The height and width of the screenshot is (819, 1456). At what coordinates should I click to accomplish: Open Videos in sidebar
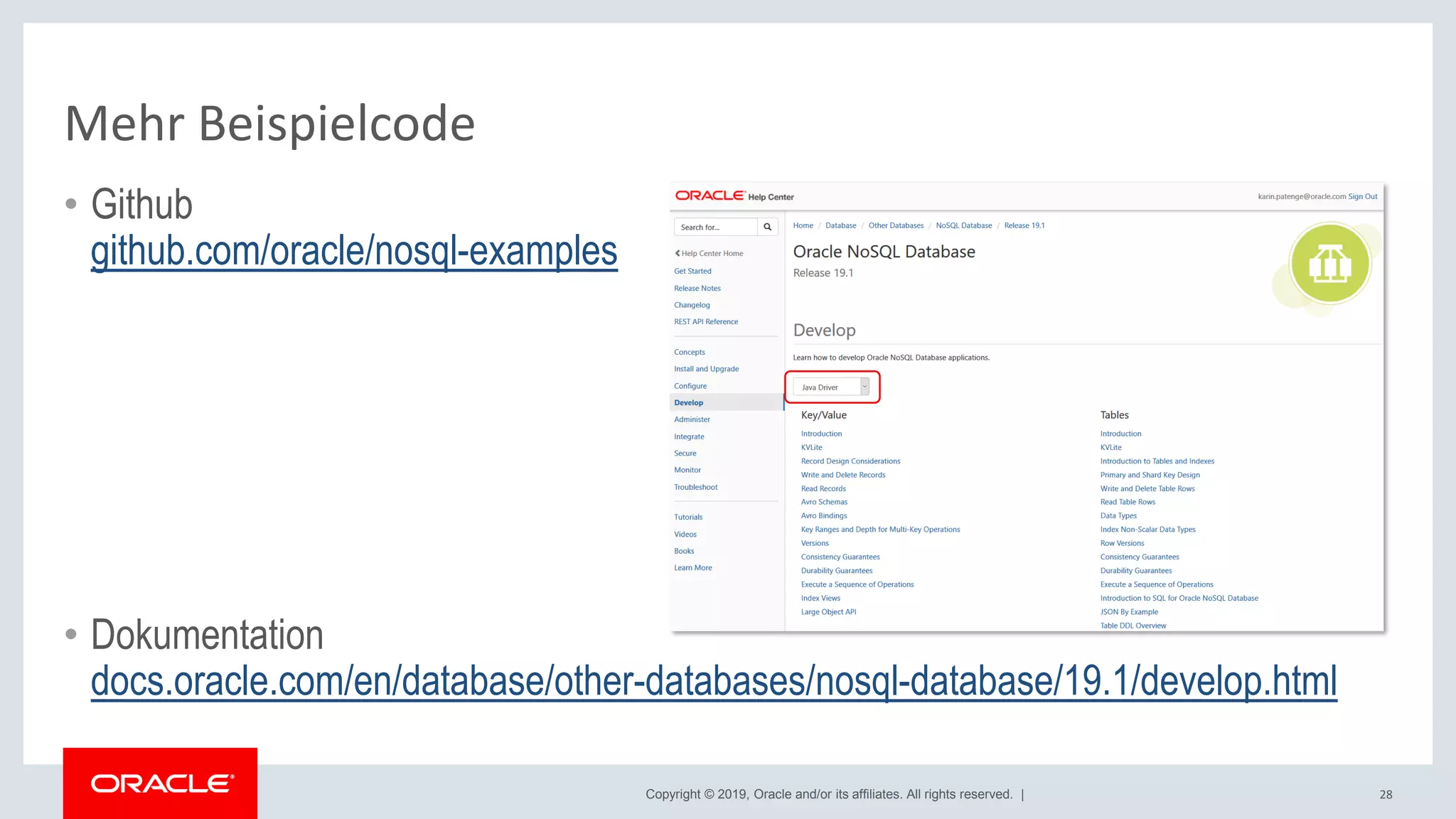tap(685, 534)
